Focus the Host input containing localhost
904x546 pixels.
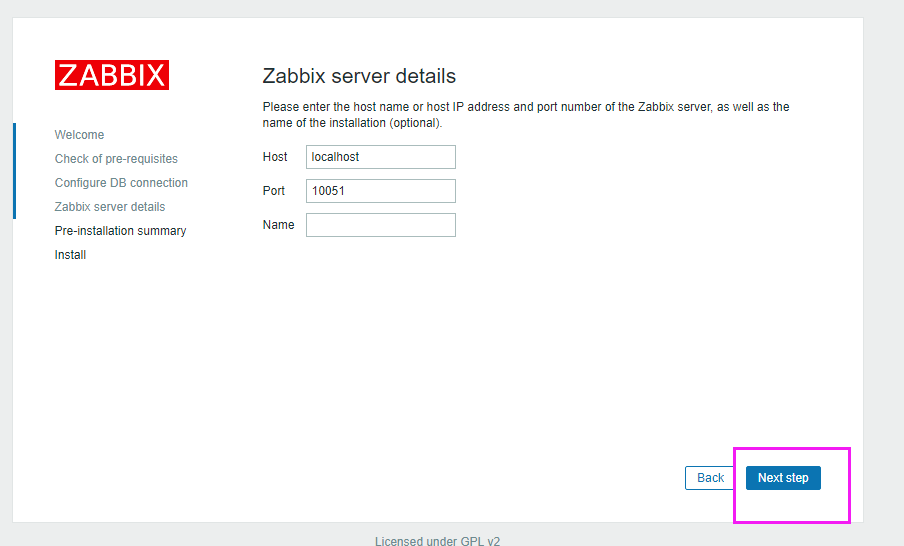380,157
